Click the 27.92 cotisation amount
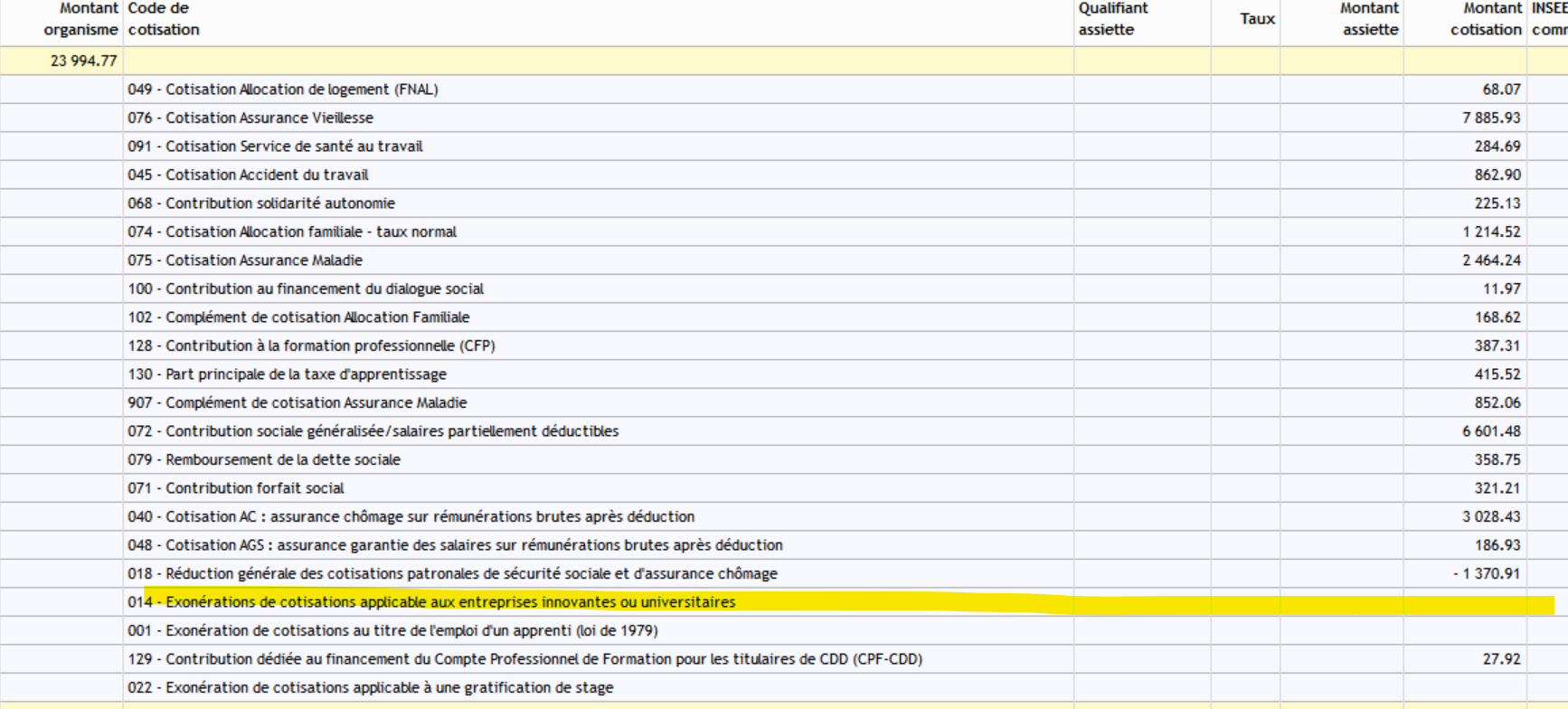The height and width of the screenshot is (709, 1568). pyautogui.click(x=1501, y=659)
